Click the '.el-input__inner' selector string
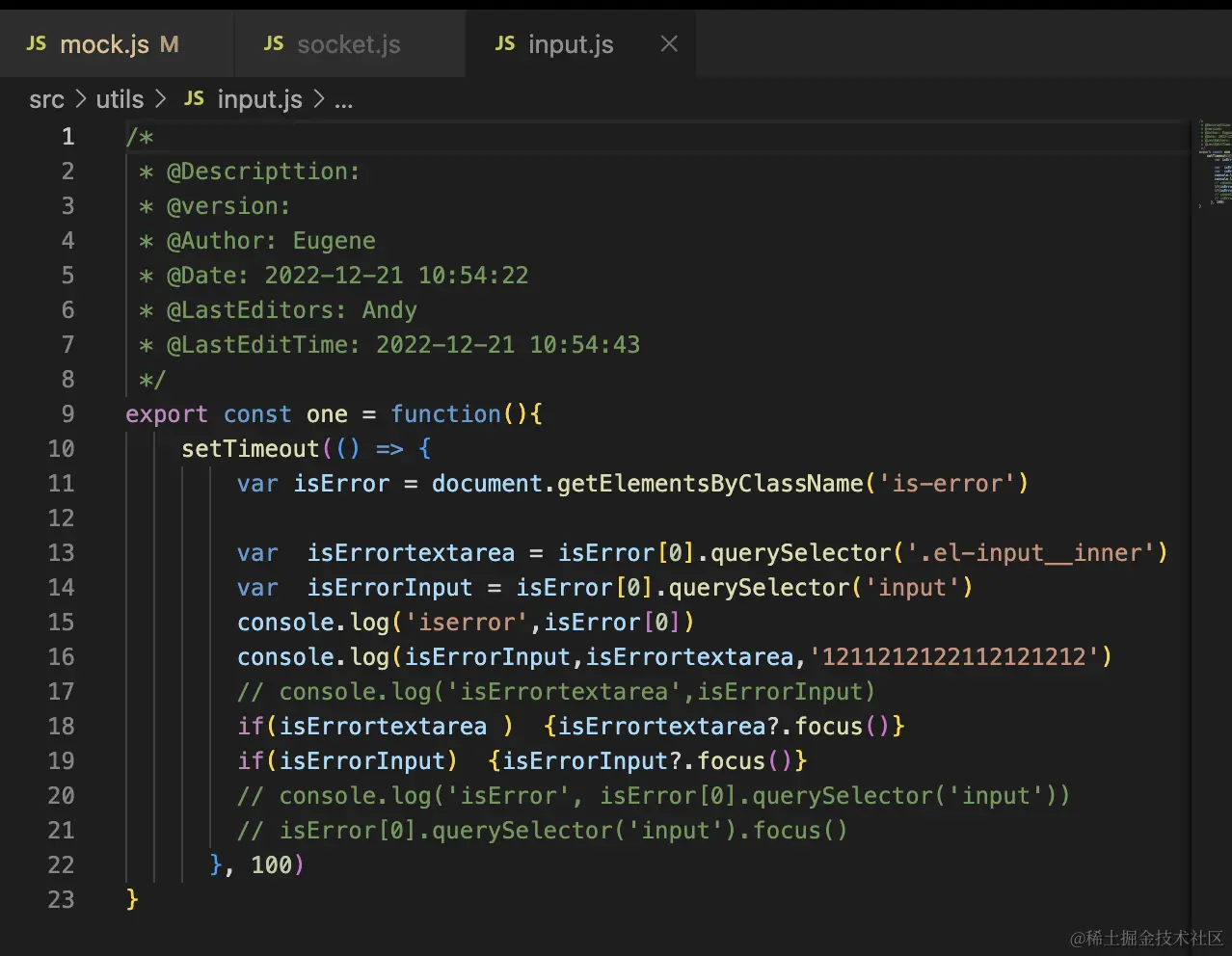Viewport: 1232px width, 956px height. pyautogui.click(x=1031, y=553)
